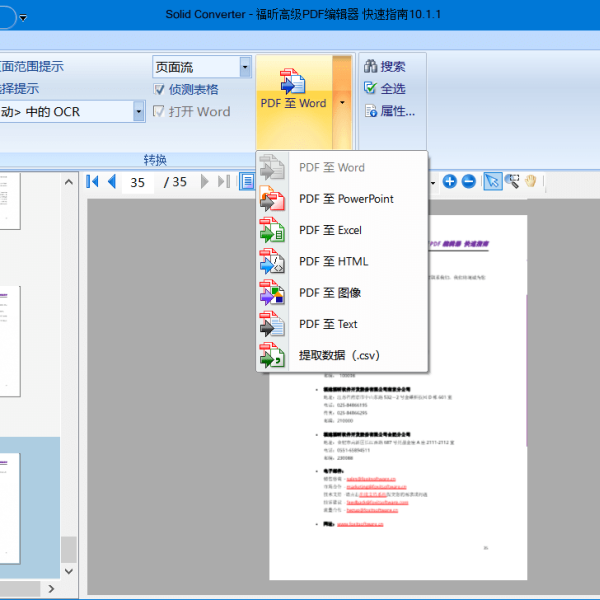Click the greyed PDF 至 Word menu icon
Image resolution: width=600 pixels, height=600 pixels.
click(272, 167)
